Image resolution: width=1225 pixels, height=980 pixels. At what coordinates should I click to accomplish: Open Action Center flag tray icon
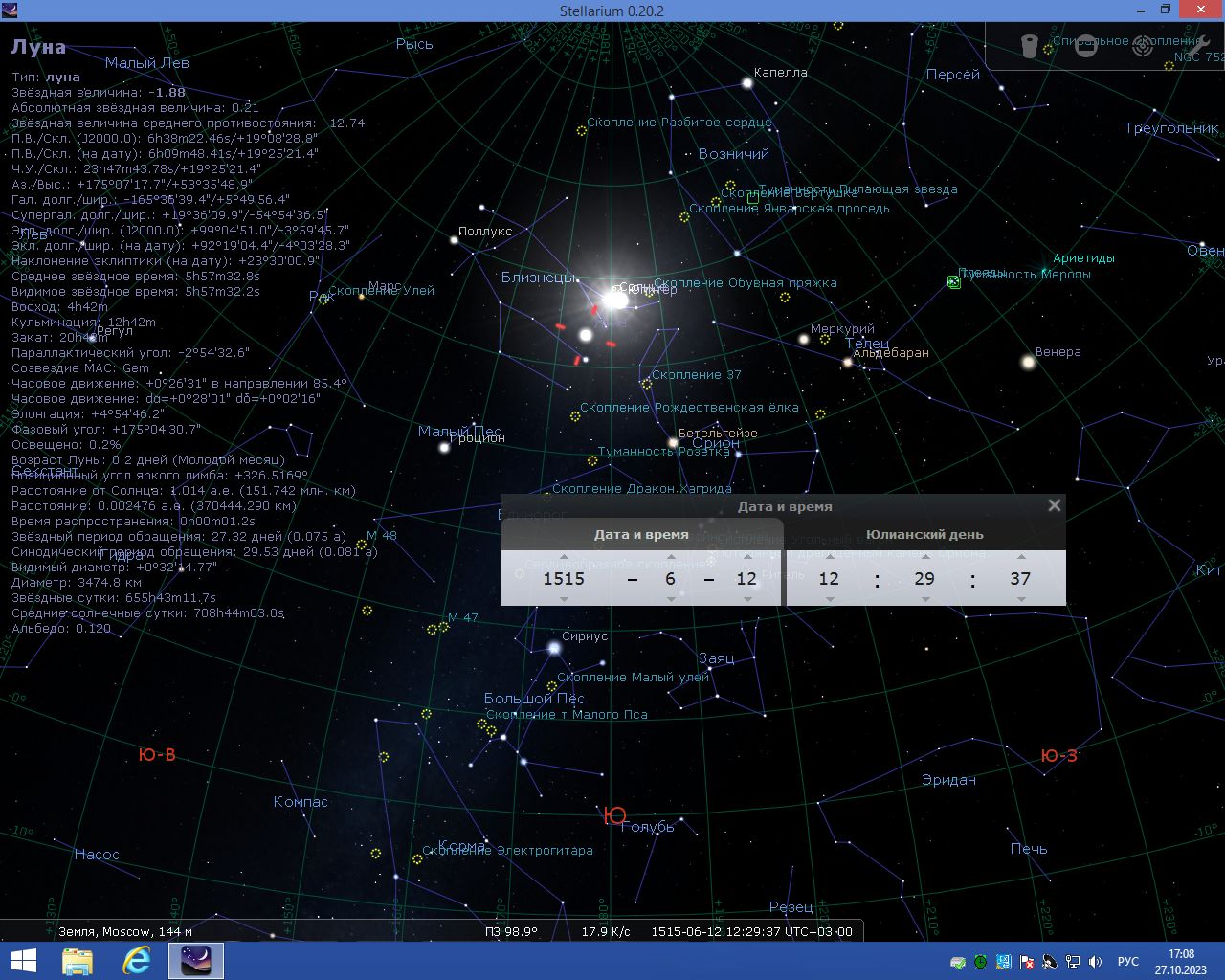pyautogui.click(x=1027, y=962)
